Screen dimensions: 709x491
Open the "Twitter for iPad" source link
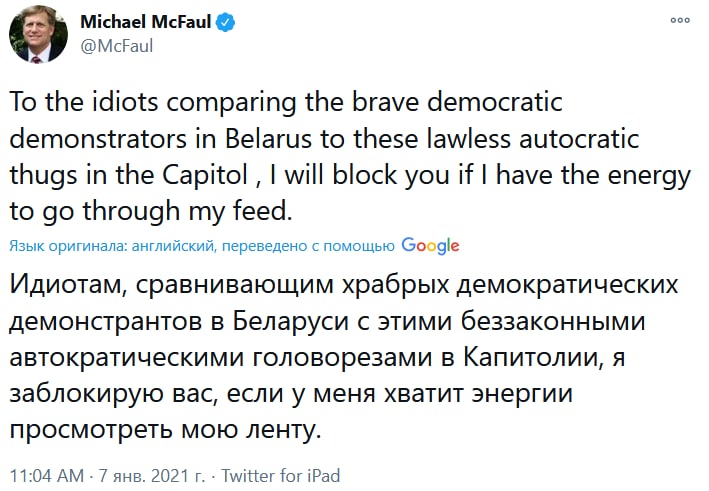(x=280, y=476)
